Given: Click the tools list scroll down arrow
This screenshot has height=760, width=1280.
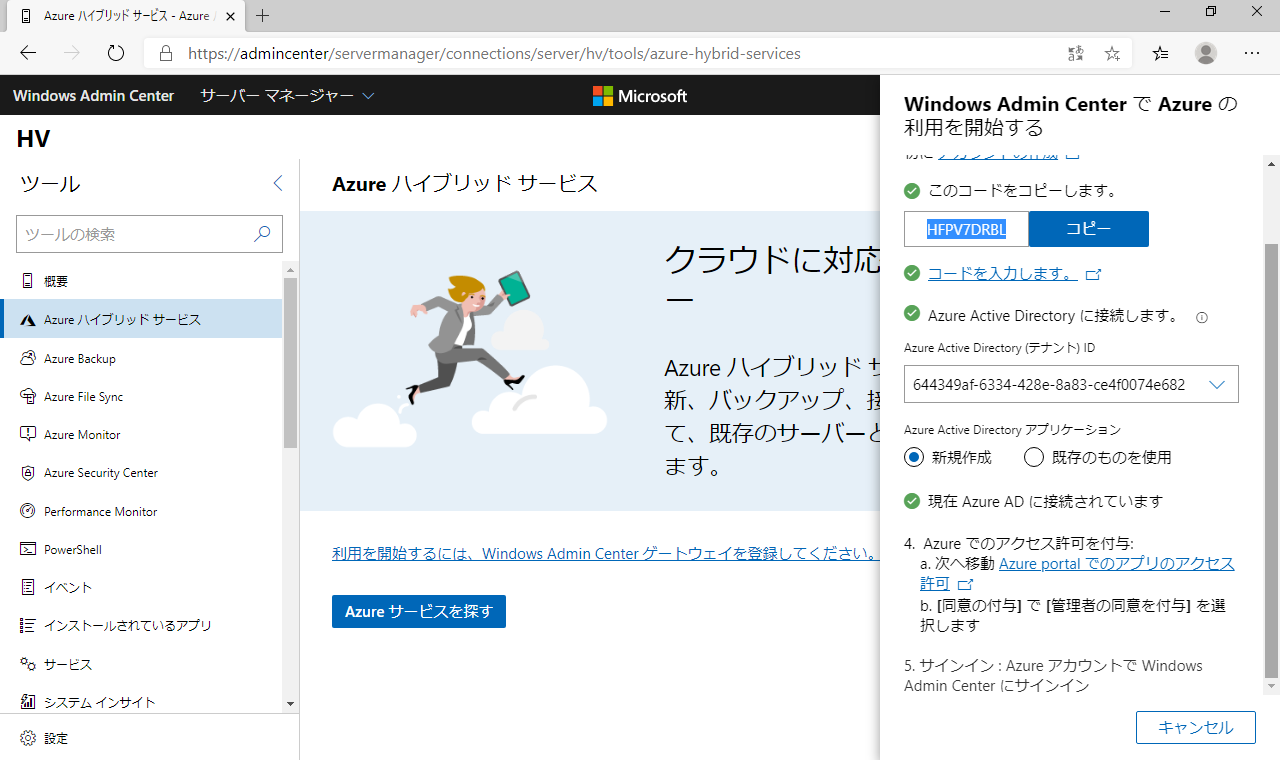Looking at the screenshot, I should [291, 704].
